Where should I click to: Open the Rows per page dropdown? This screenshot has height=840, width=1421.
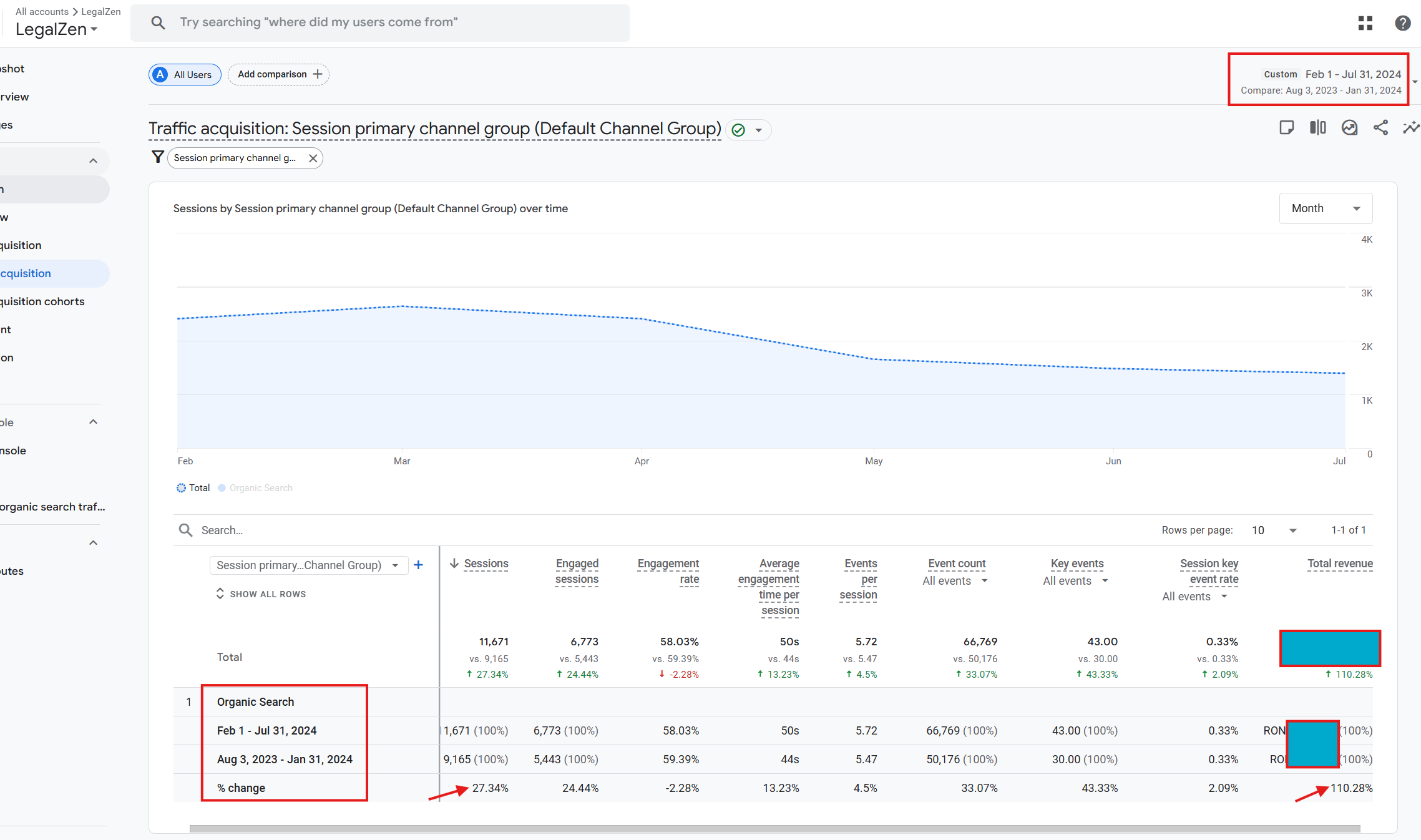click(1274, 530)
